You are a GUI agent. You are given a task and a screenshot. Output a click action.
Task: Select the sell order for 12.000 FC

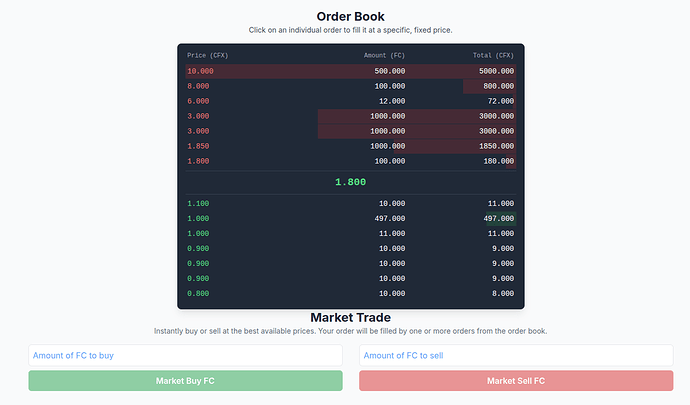coord(350,102)
